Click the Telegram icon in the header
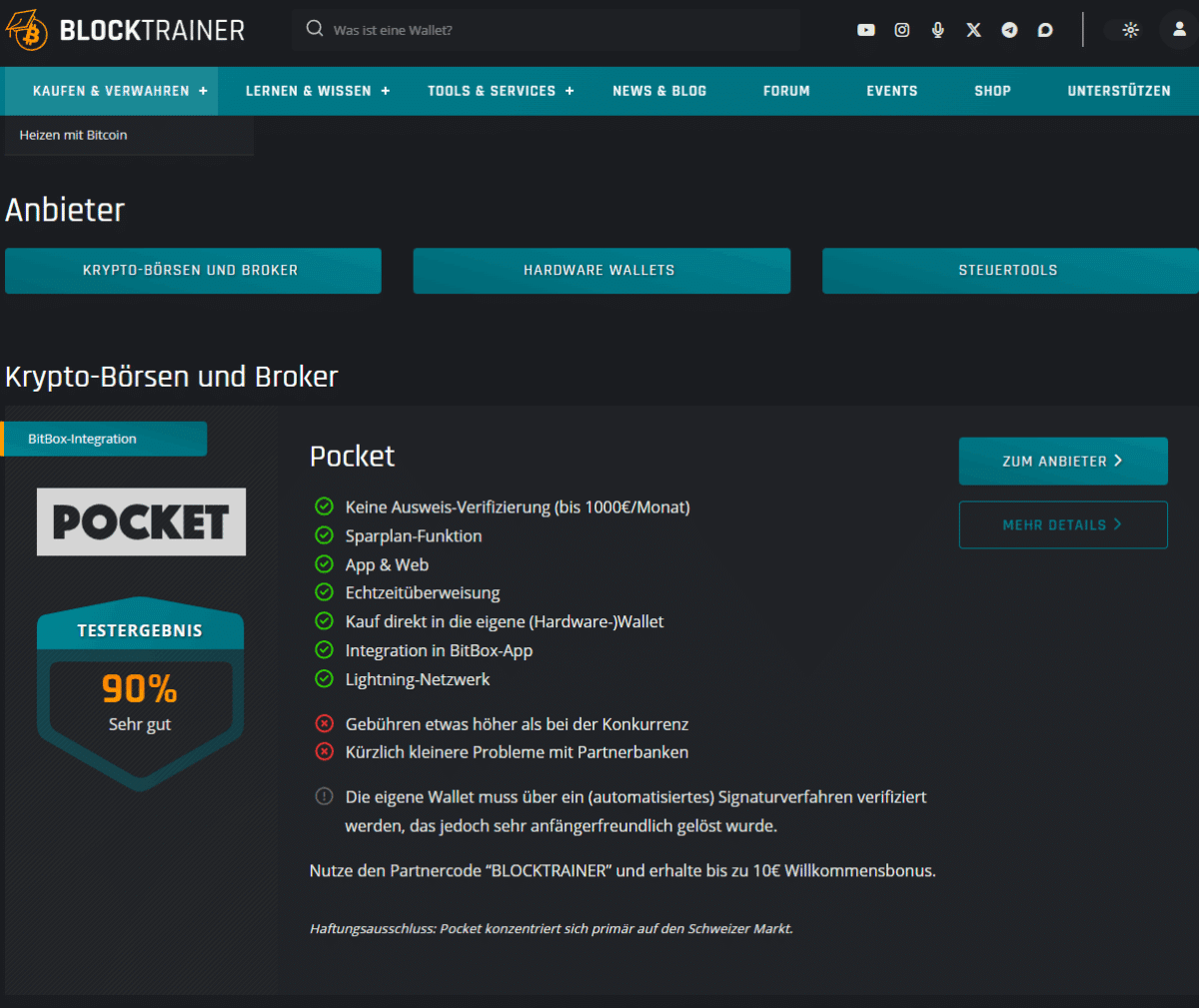1199x1008 pixels. tap(1009, 30)
